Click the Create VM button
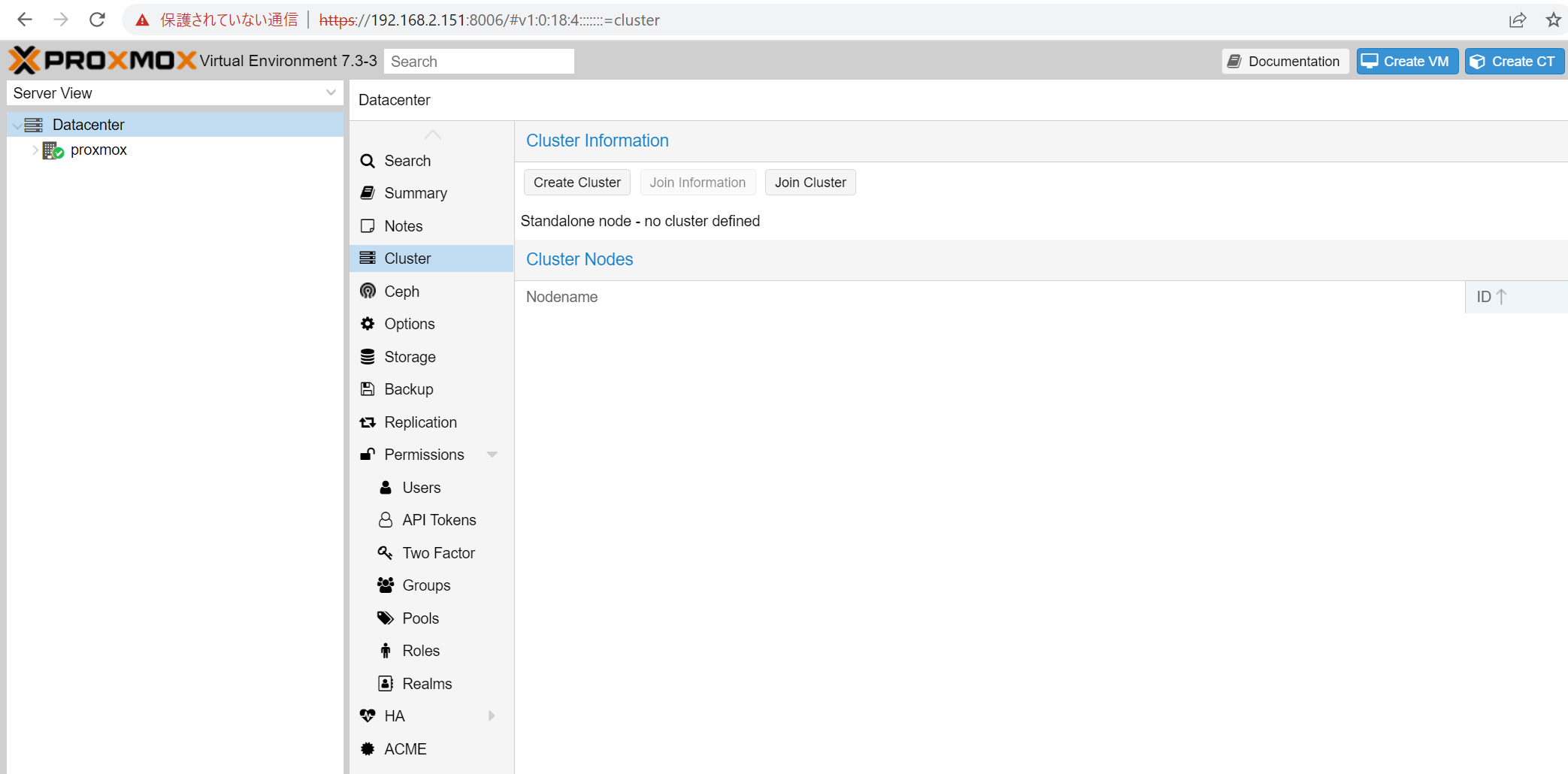 point(1407,61)
